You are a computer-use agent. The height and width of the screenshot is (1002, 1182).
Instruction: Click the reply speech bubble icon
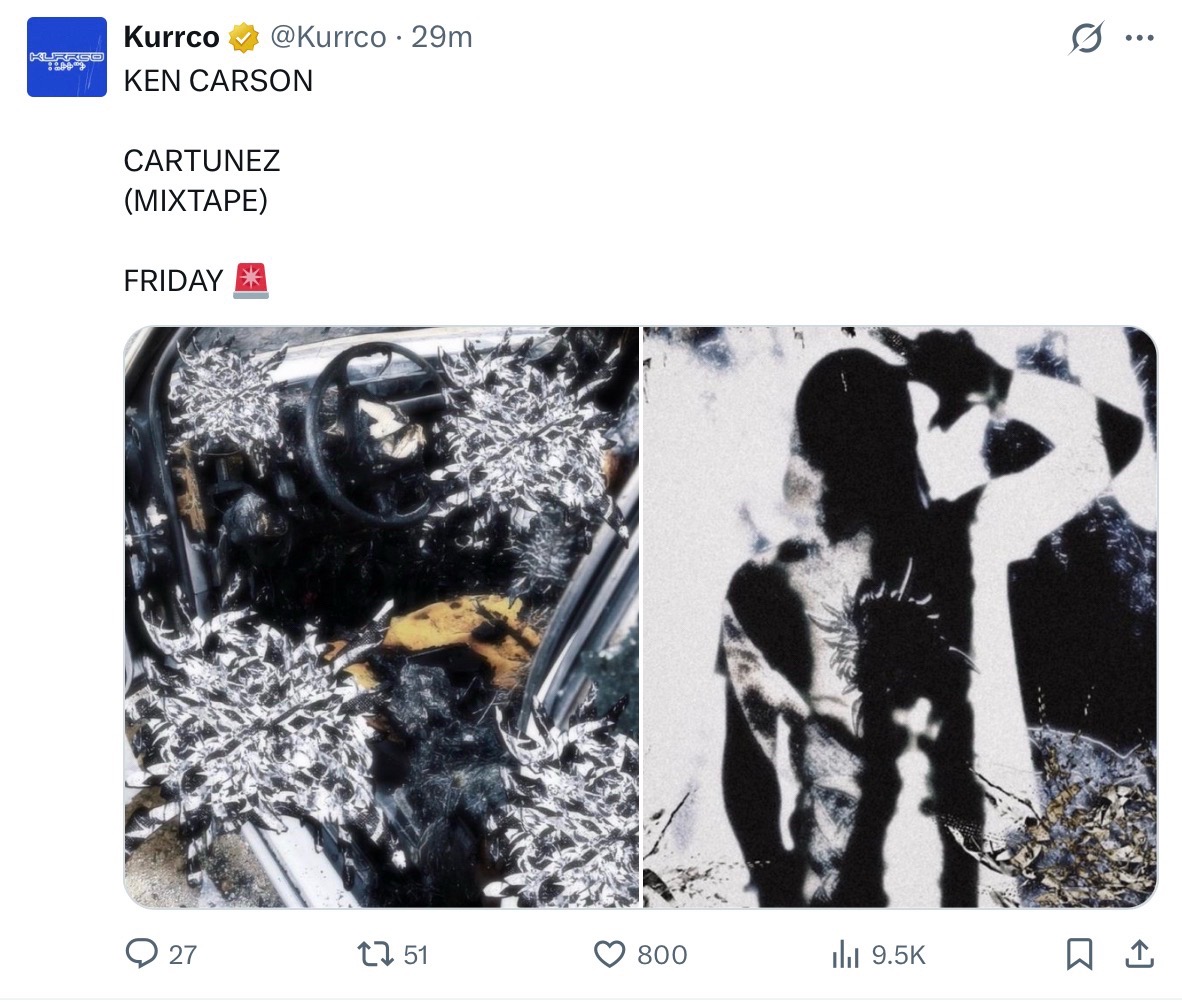tap(141, 954)
